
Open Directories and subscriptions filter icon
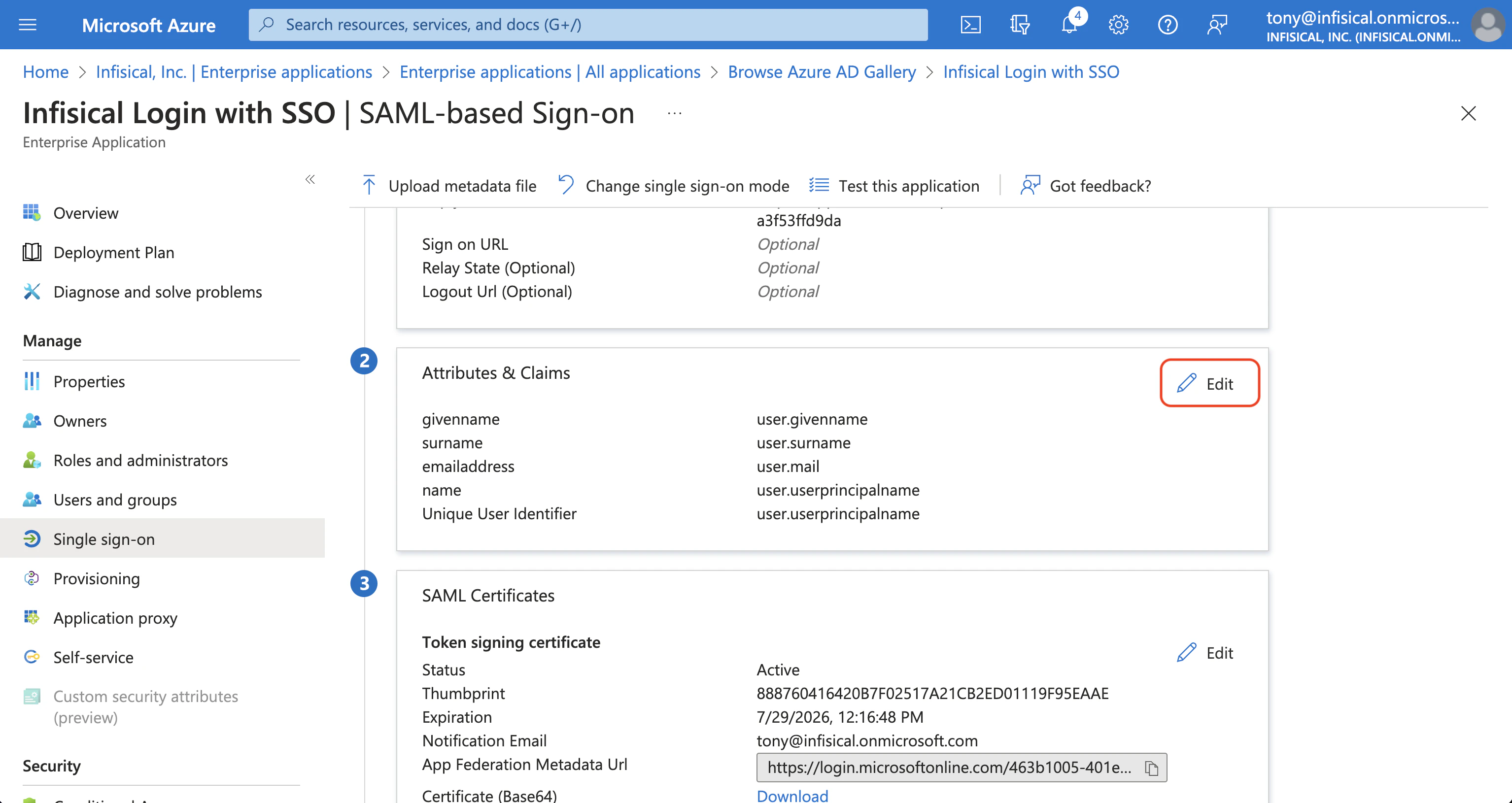pos(1020,25)
